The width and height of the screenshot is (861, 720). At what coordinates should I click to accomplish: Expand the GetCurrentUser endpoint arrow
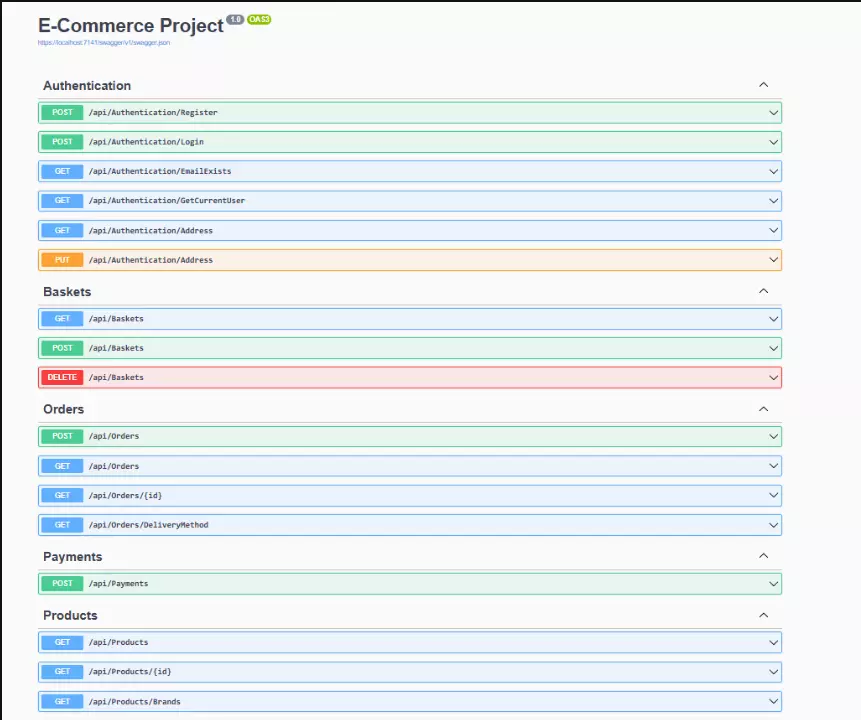pyautogui.click(x=773, y=201)
